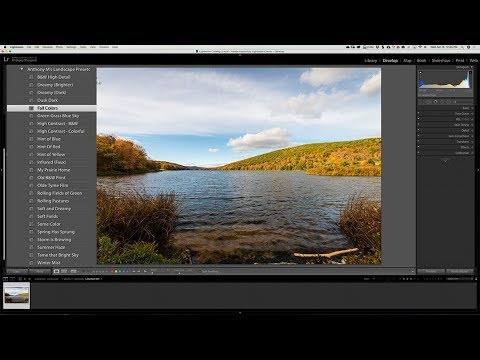
Task: Set the green color label
Action: (x=120, y=271)
